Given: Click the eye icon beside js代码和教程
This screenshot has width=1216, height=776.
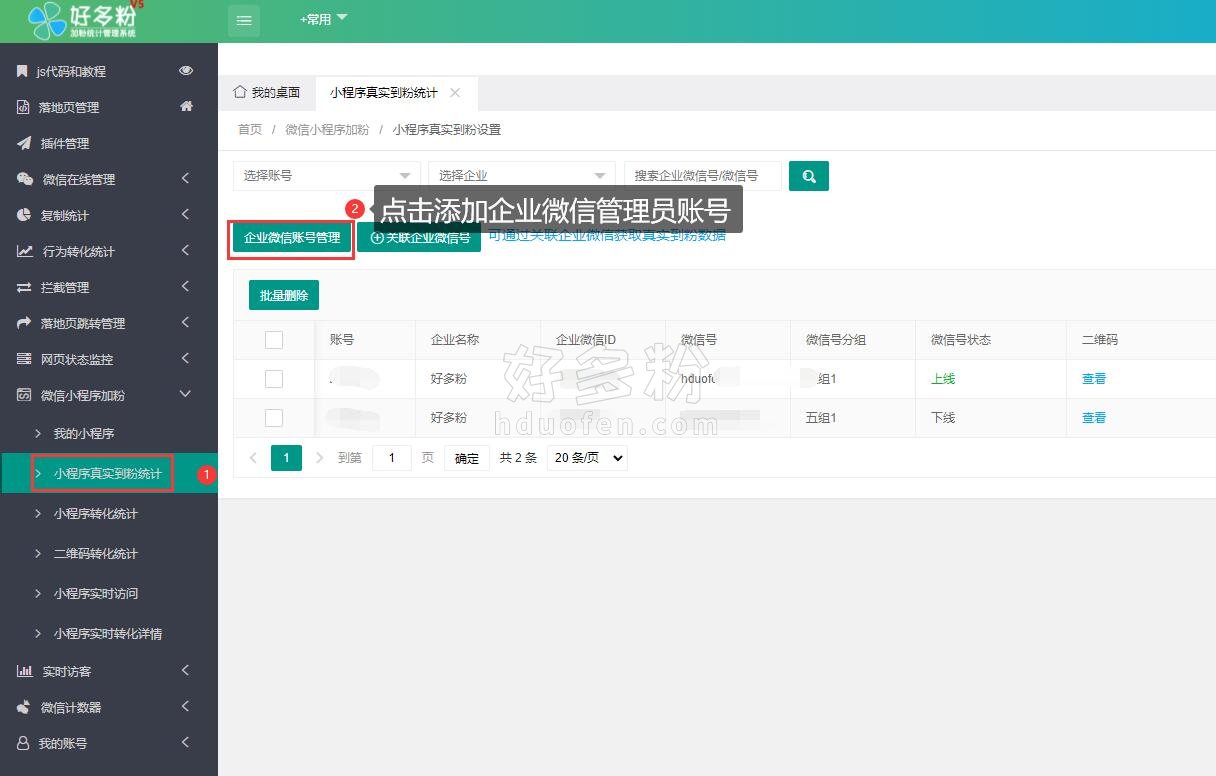Looking at the screenshot, I should pyautogui.click(x=186, y=71).
